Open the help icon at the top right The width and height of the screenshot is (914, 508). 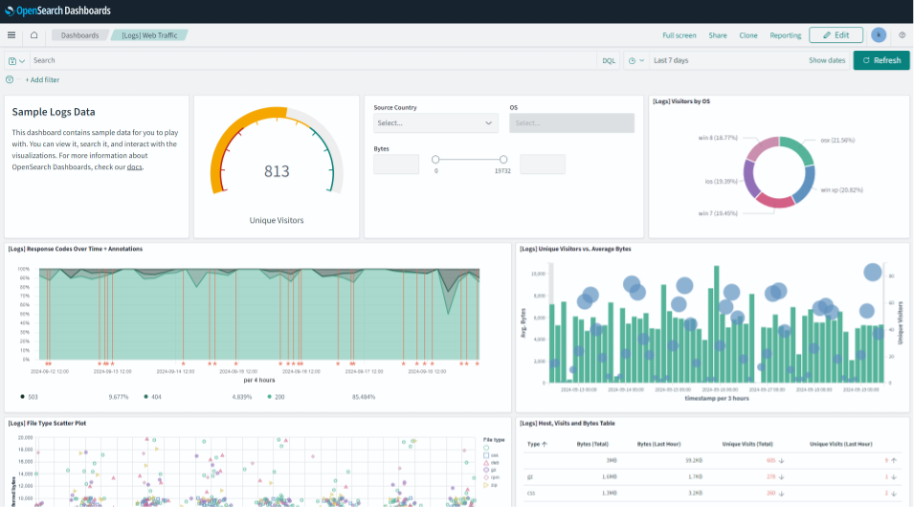point(902,35)
